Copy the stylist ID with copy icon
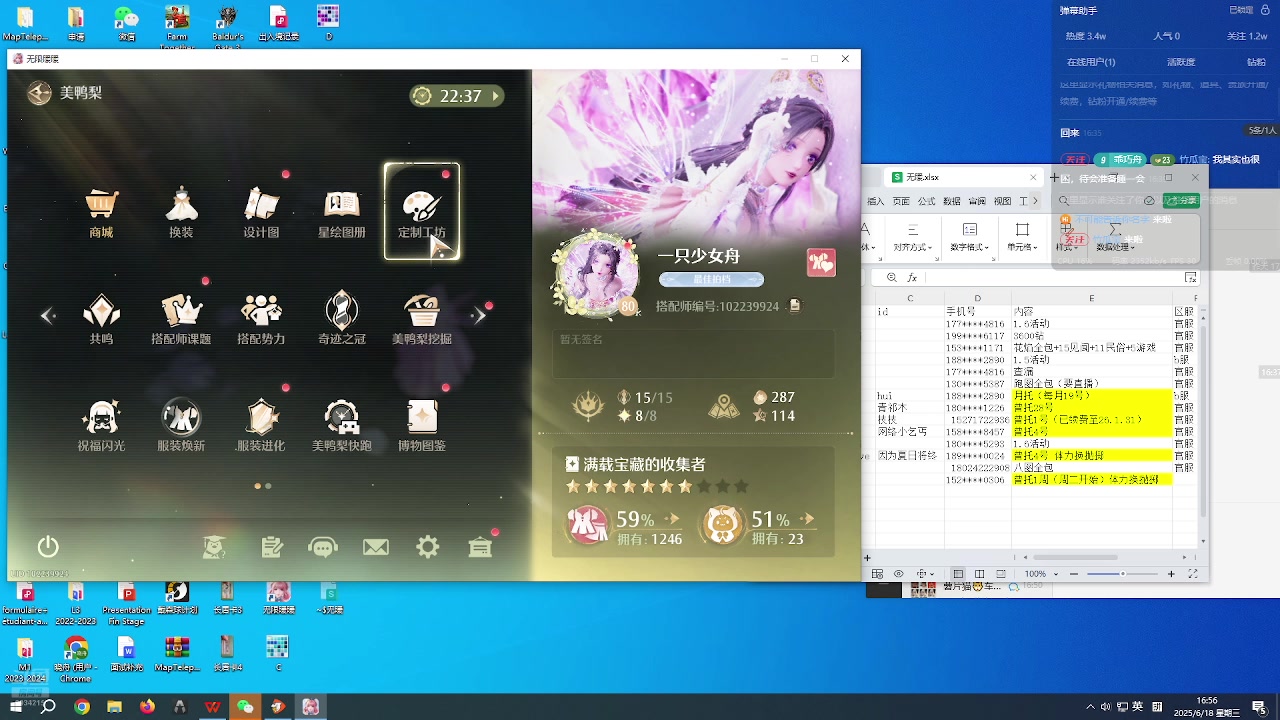This screenshot has width=1280, height=720. pos(795,306)
